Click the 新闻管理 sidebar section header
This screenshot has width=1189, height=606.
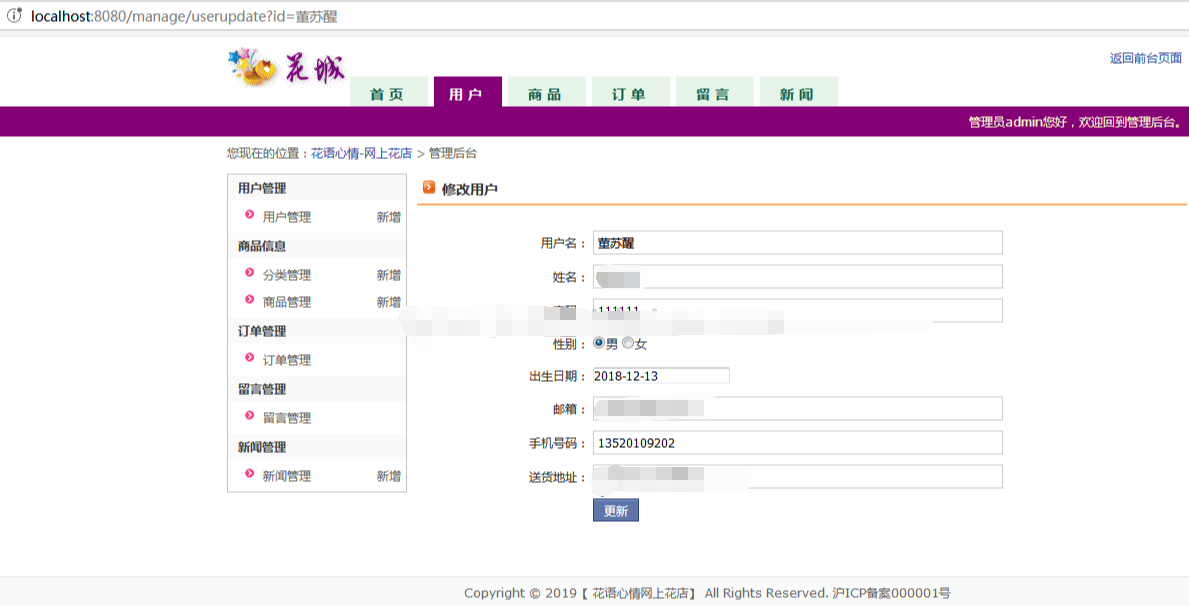262,447
